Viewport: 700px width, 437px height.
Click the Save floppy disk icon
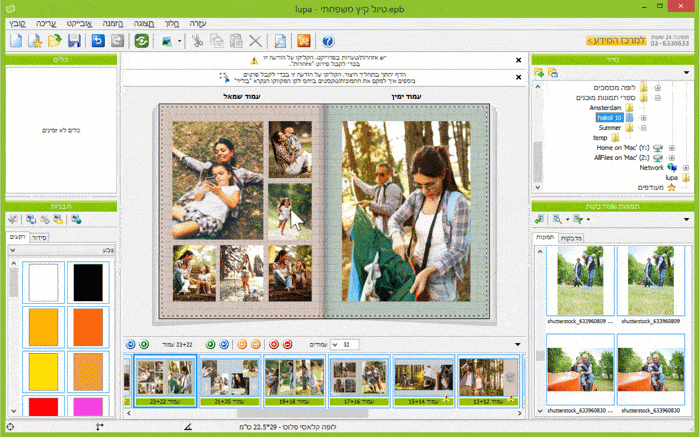point(74,41)
